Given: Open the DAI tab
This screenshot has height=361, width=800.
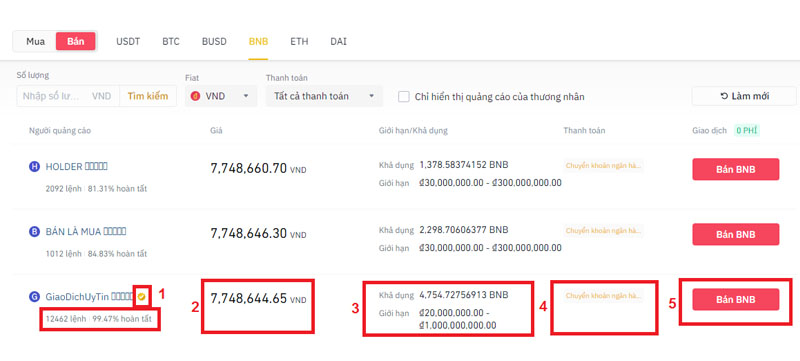Looking at the screenshot, I should (338, 42).
